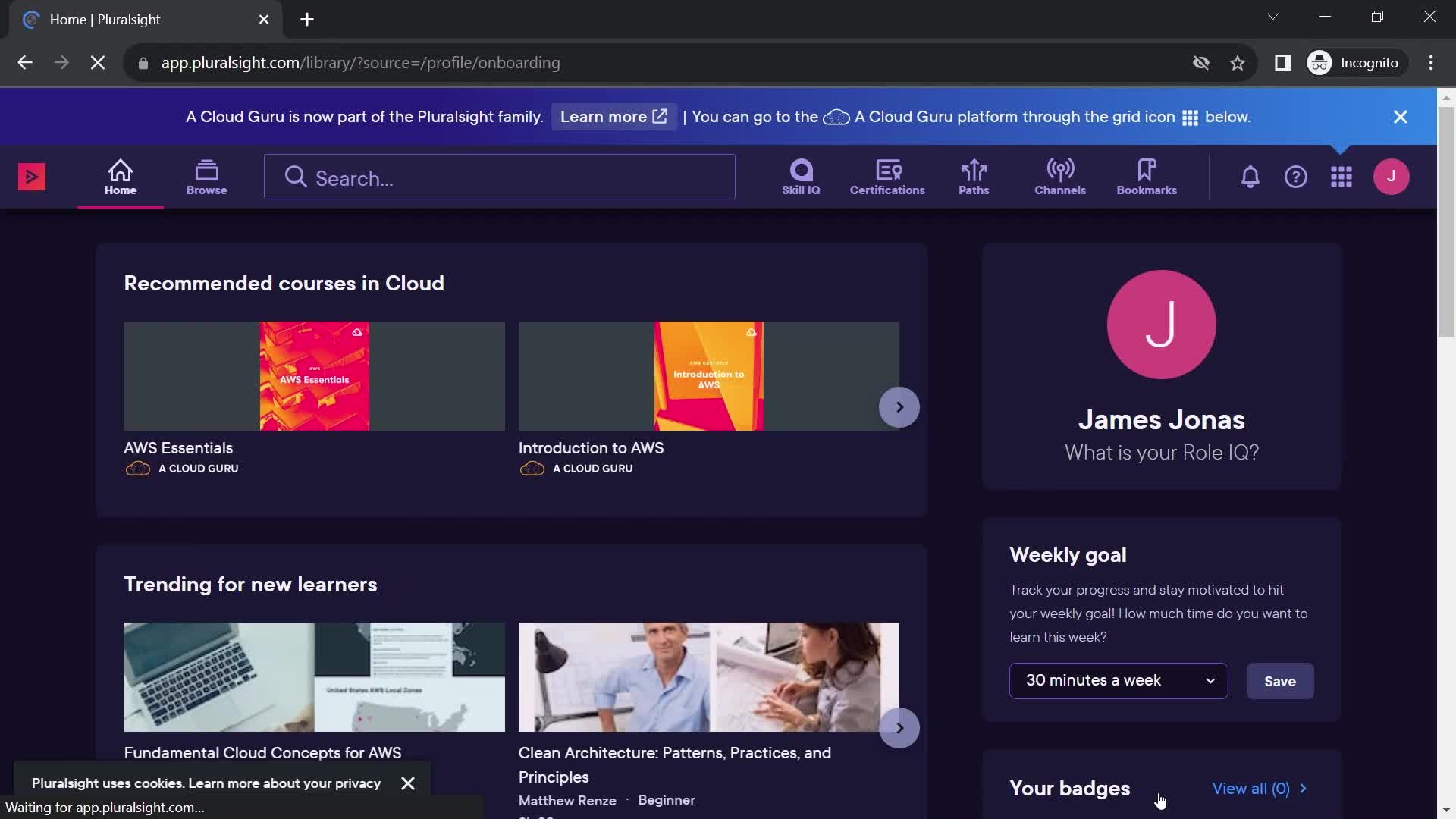Open the tab search dropdown arrow
The height and width of the screenshot is (819, 1456).
tap(1273, 17)
